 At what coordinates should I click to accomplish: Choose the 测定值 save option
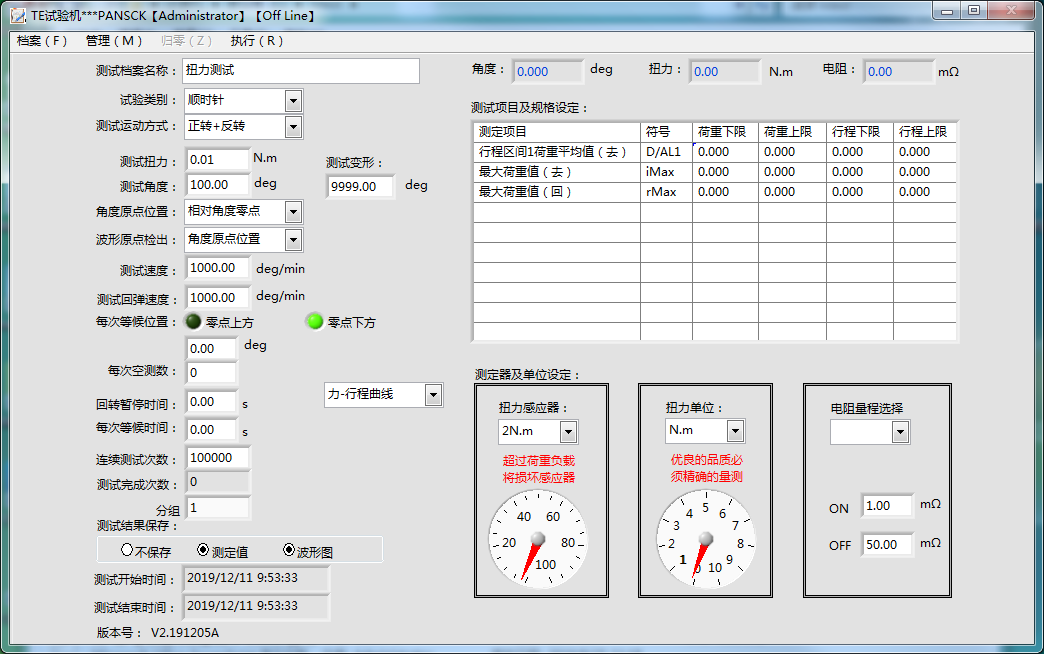[x=203, y=550]
